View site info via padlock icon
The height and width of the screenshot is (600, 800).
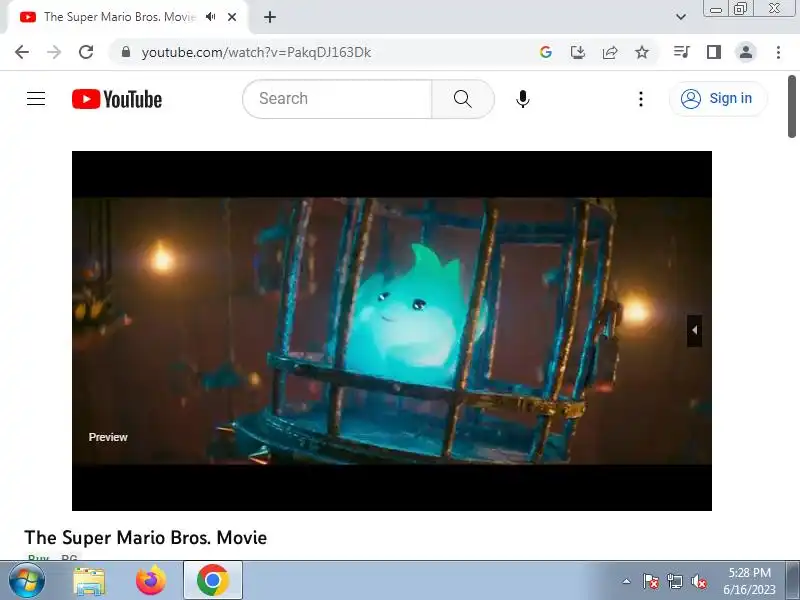point(126,52)
